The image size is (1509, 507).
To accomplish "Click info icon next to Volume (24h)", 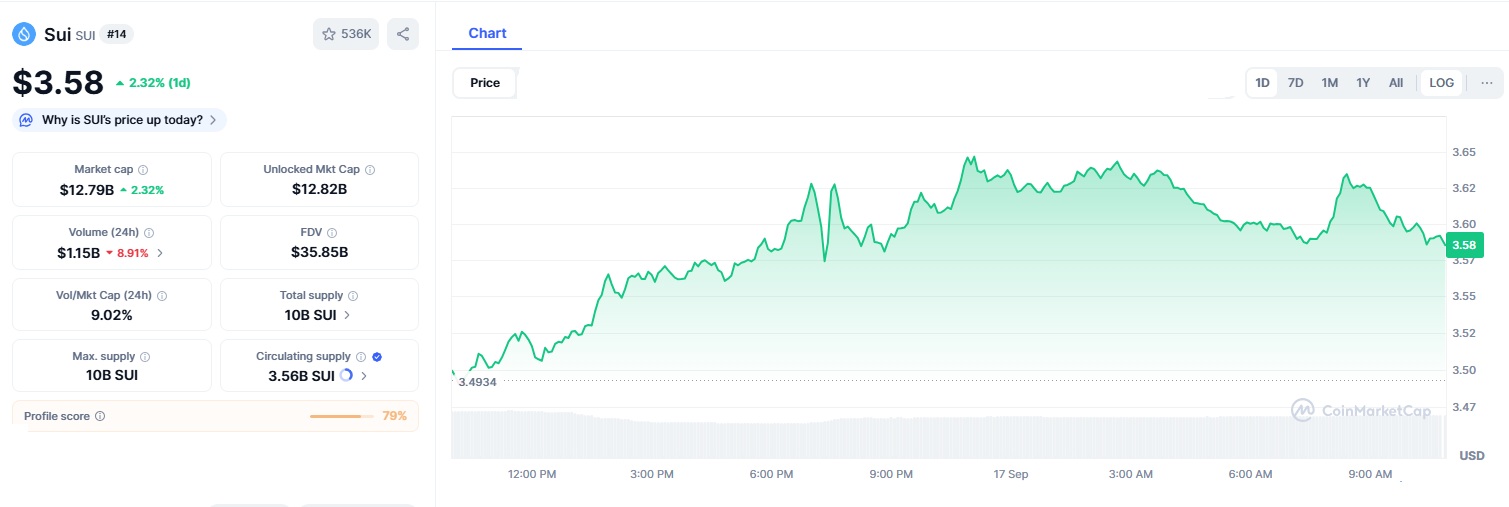I will click(149, 233).
